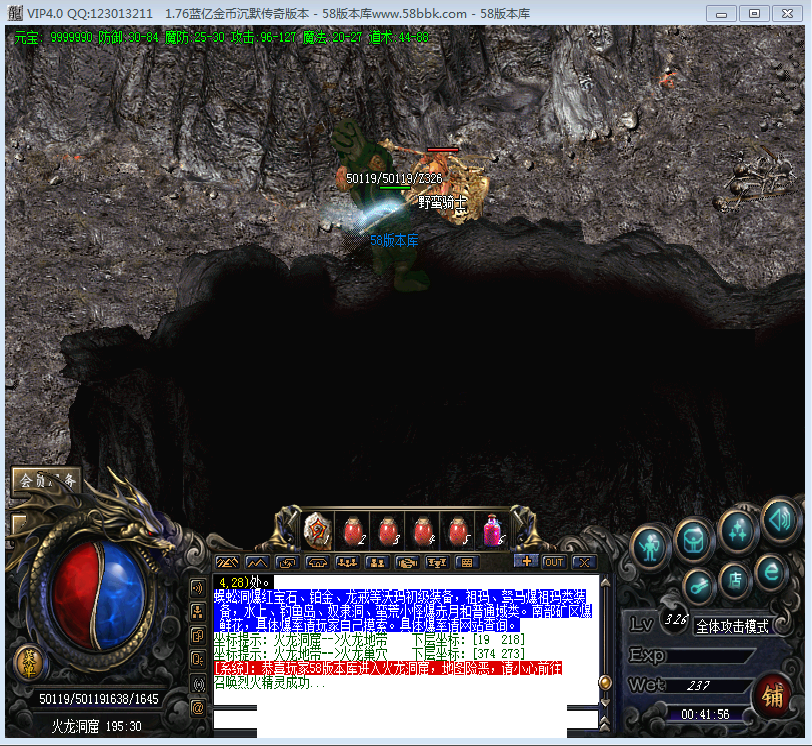Click the keyboard grid icon button
Screen dimensions: 812x746
point(467,563)
